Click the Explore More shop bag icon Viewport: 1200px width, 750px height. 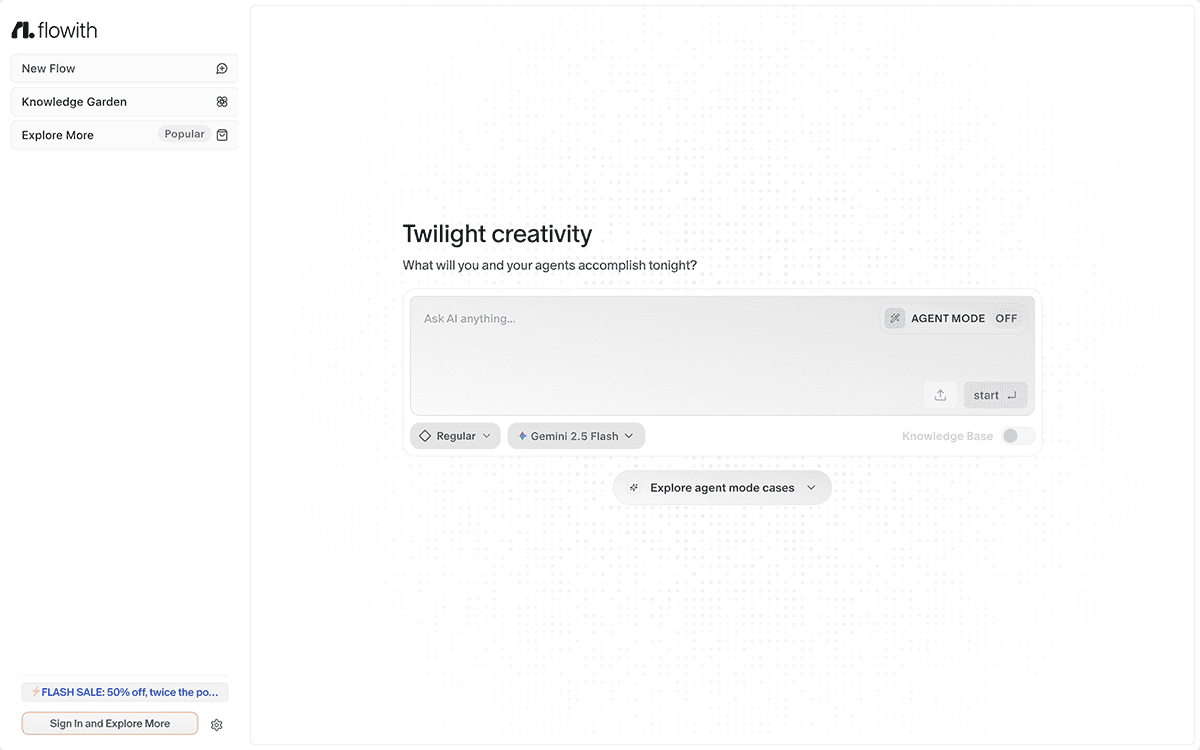[x=222, y=135]
